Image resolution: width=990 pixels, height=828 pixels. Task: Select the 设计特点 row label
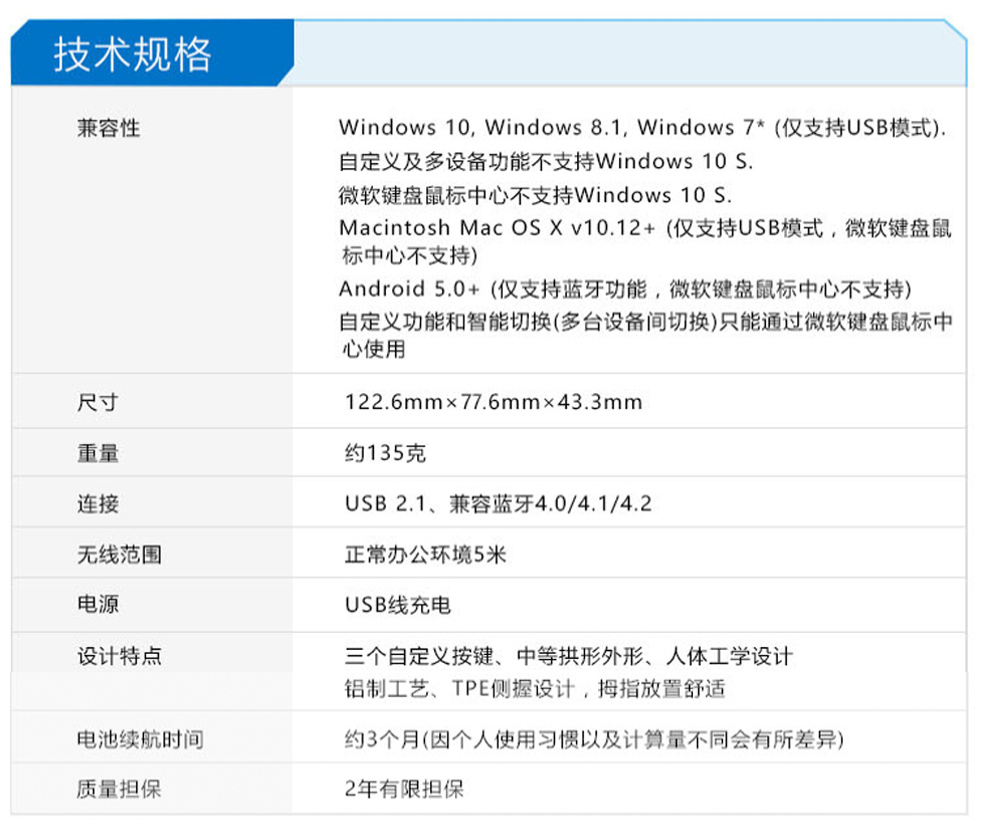coord(119,656)
